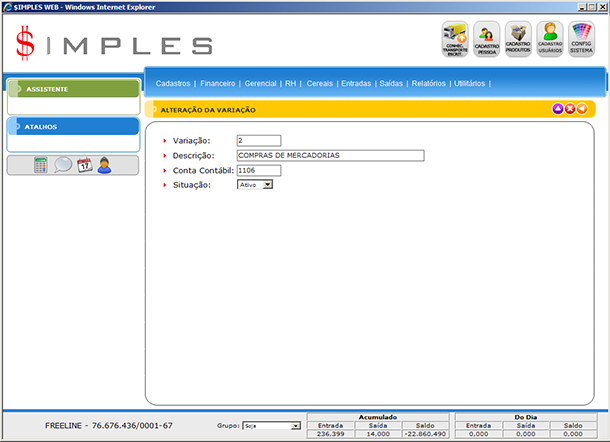The width and height of the screenshot is (610, 442).
Task: Click the Descrição text field
Action: [330, 155]
